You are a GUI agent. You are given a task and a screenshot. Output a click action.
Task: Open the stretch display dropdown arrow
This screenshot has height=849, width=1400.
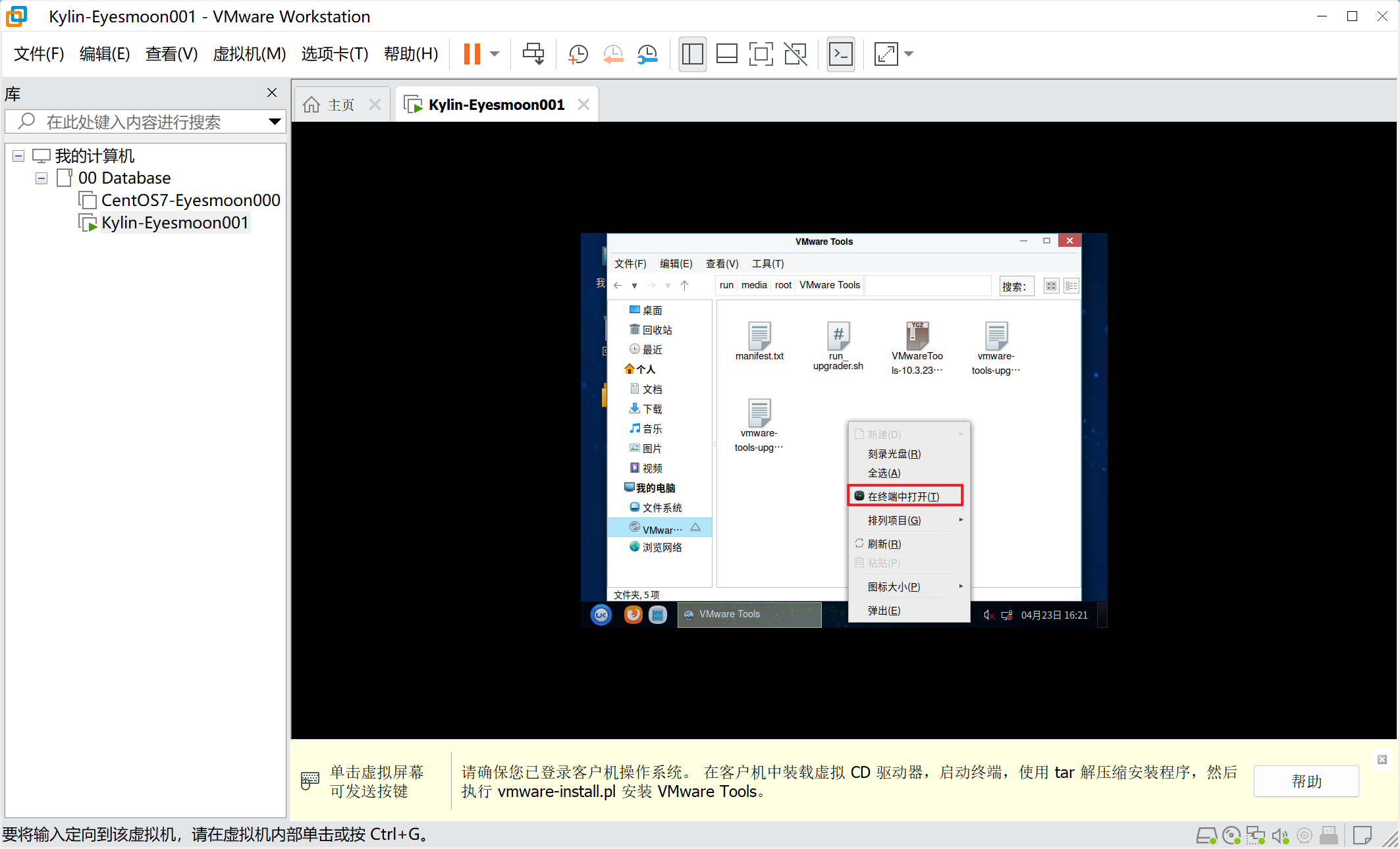pyautogui.click(x=909, y=54)
